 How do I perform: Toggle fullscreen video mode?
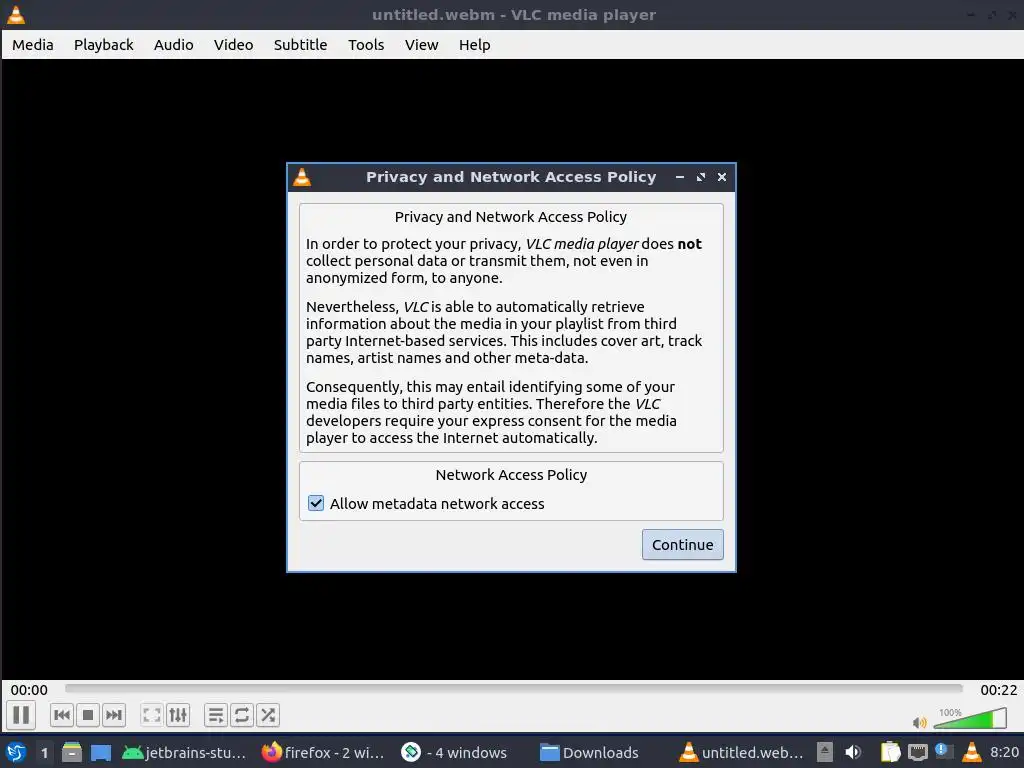(x=152, y=715)
